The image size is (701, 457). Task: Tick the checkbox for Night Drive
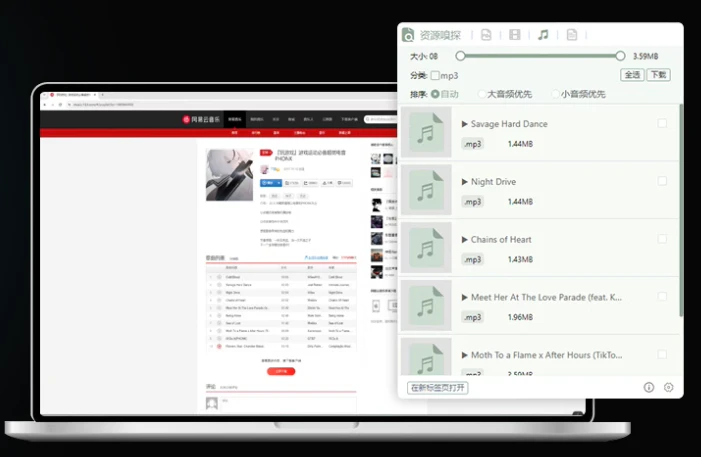click(662, 181)
